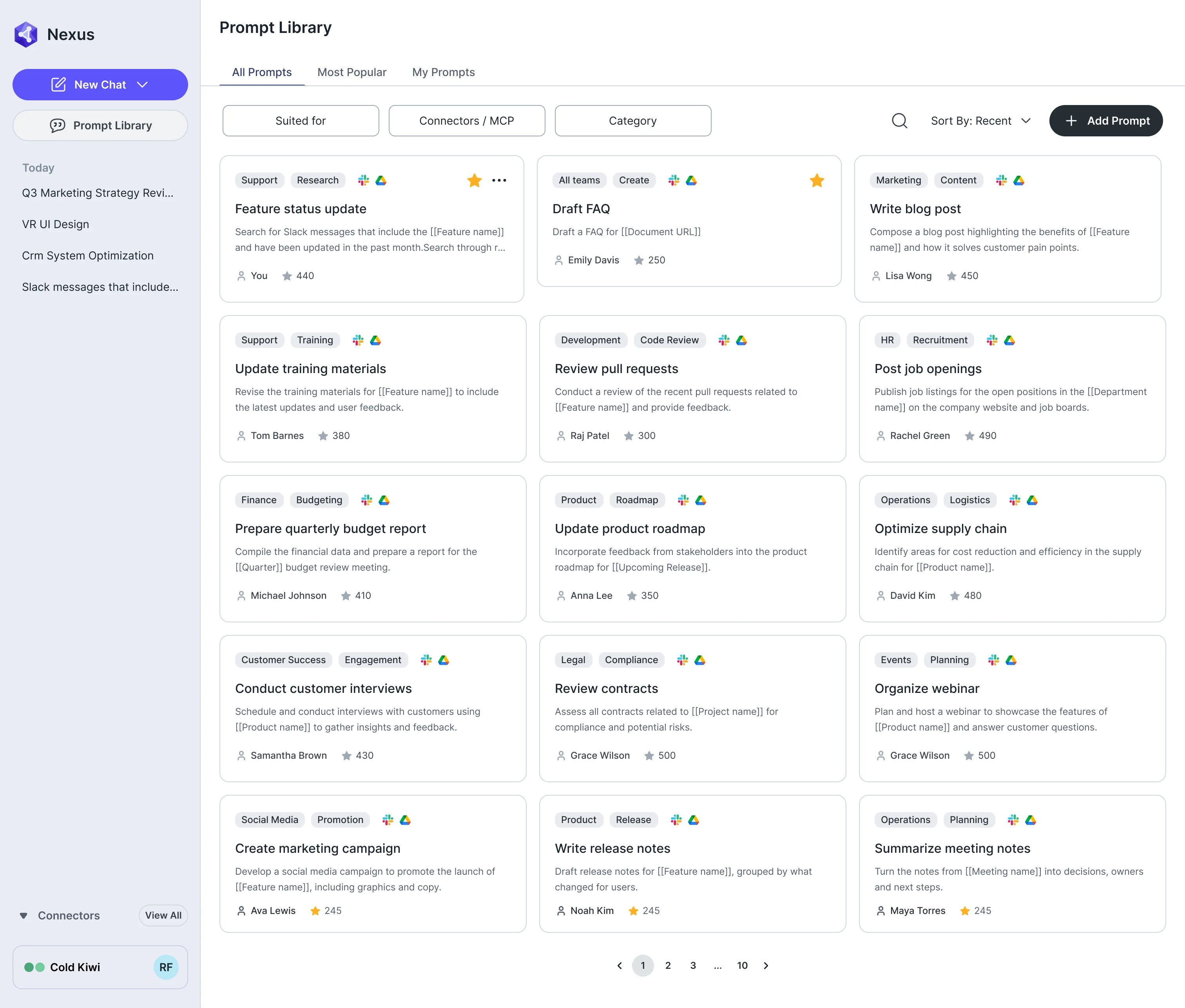This screenshot has height=1008, width=1185.
Task: Click Google Drive icon on Summarize meeting notes card
Action: pos(1031,820)
